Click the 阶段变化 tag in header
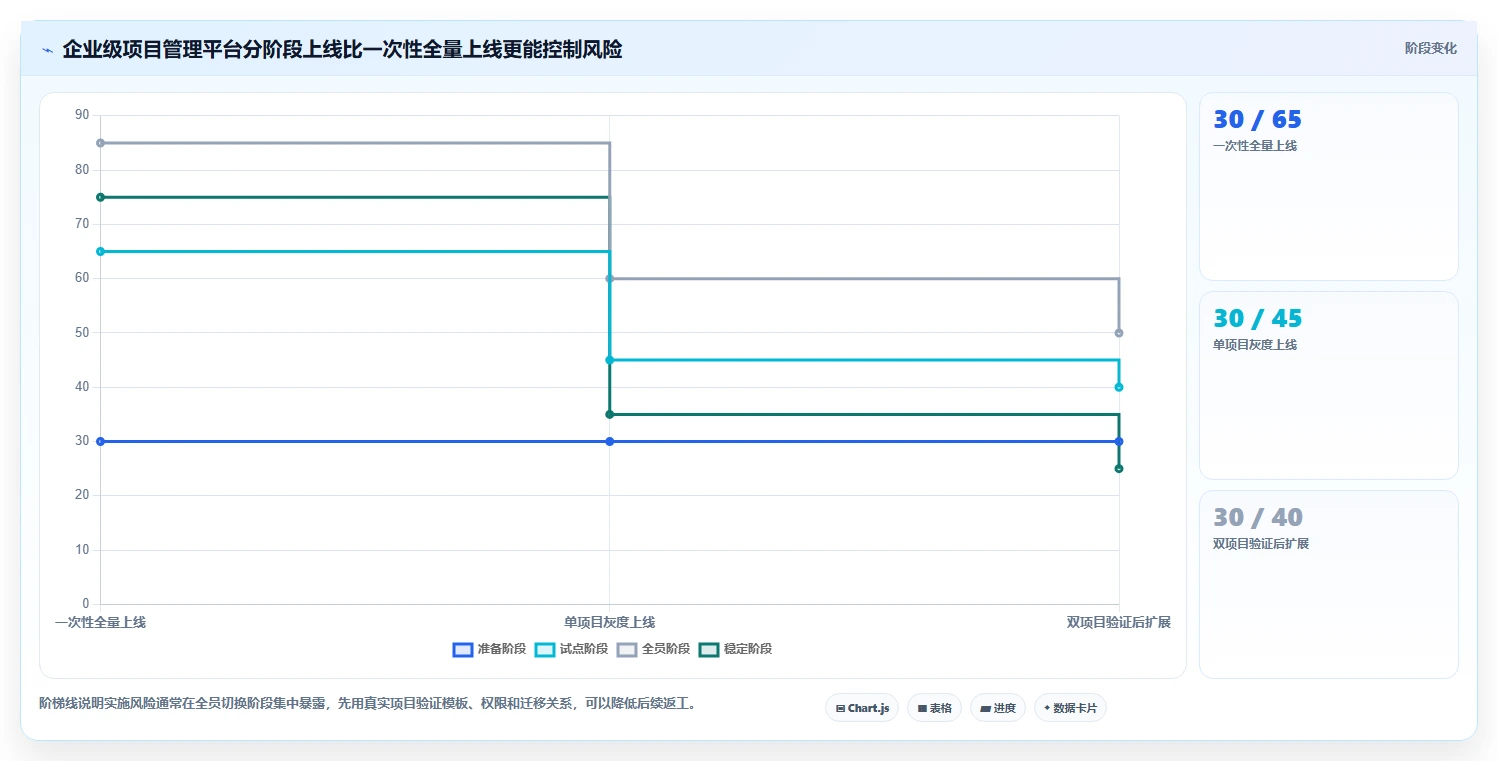1498x761 pixels. [x=1430, y=48]
